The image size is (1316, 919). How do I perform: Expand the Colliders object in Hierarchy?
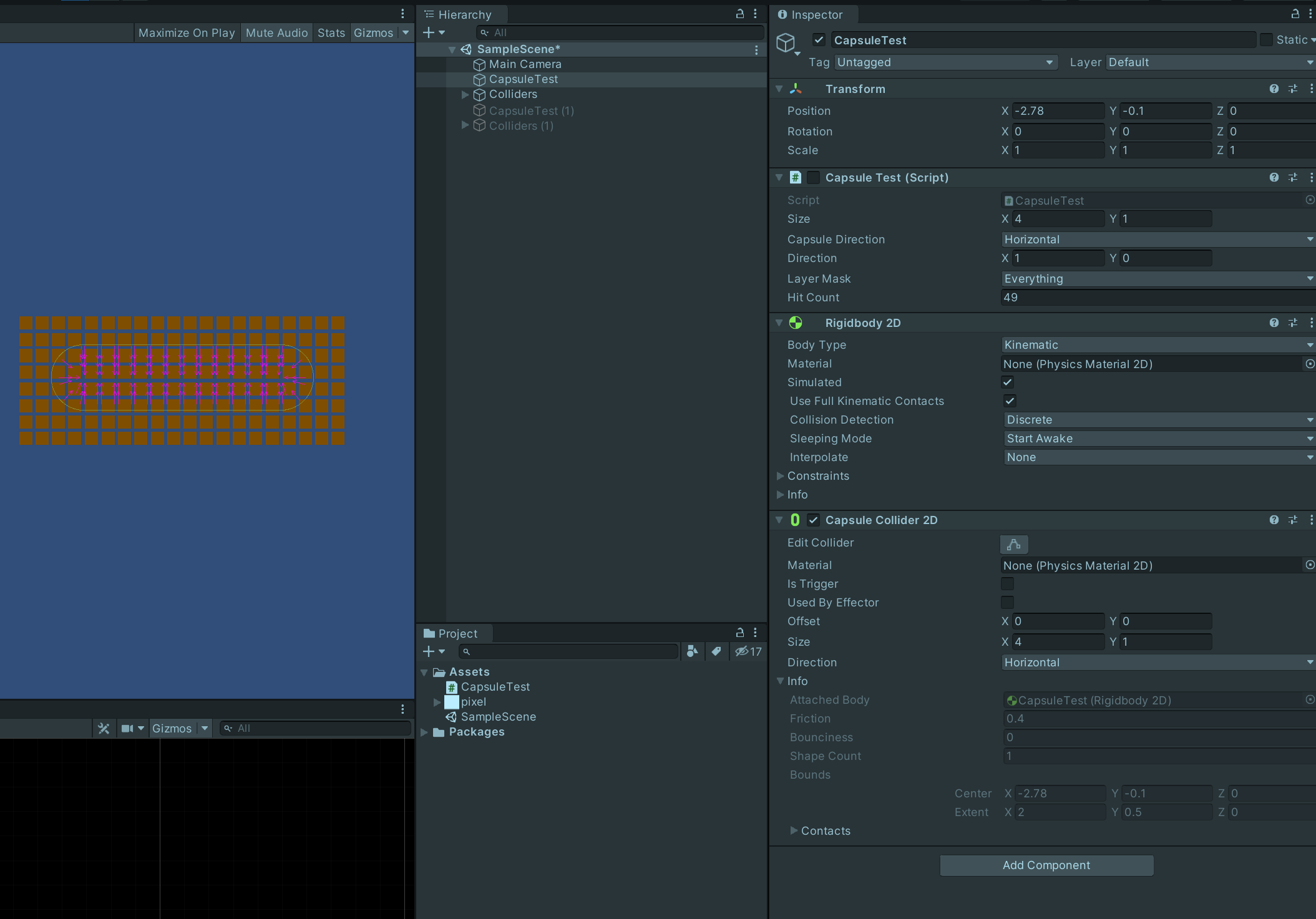click(x=465, y=94)
